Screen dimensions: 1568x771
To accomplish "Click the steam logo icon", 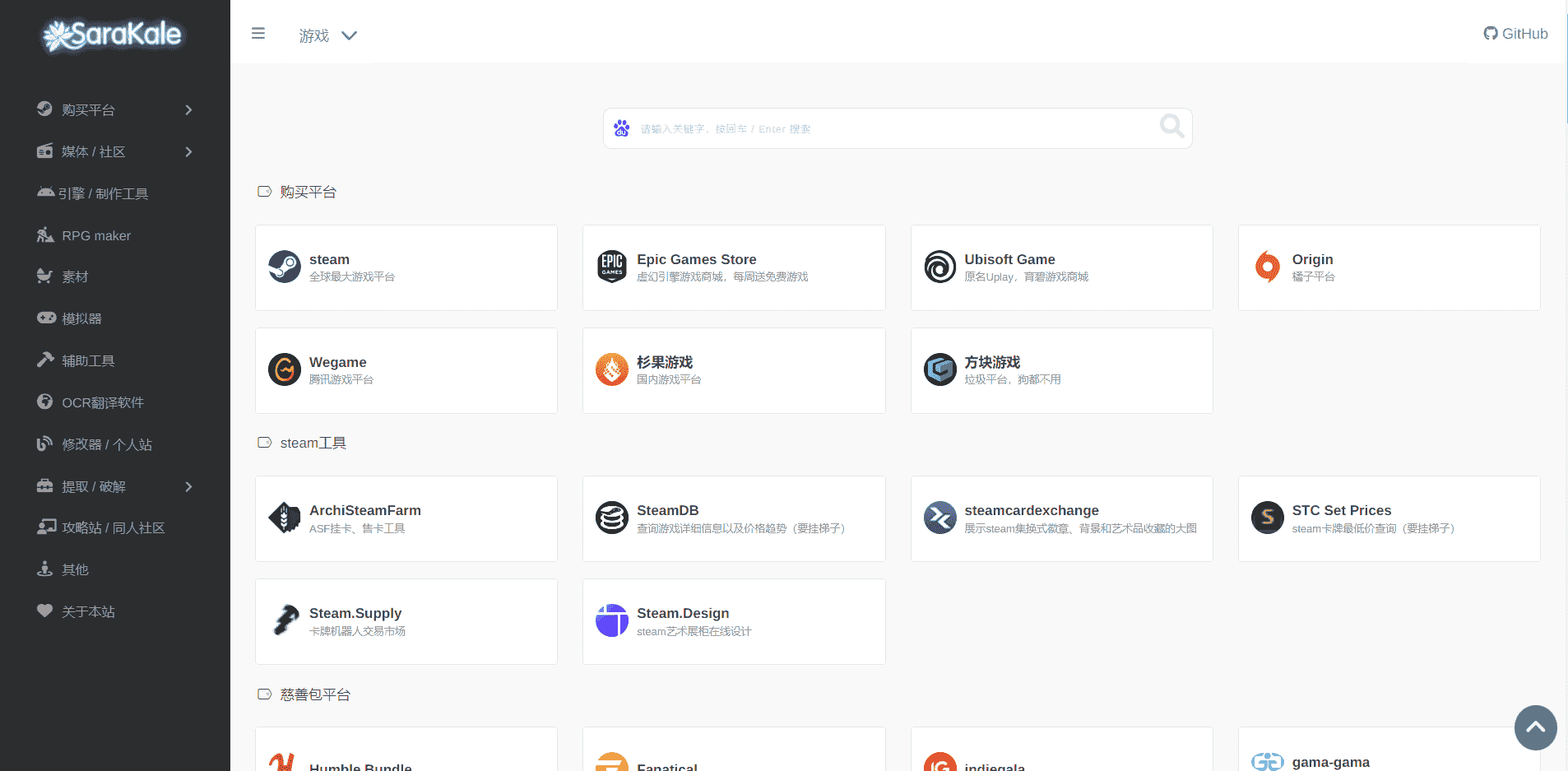I will tap(285, 267).
